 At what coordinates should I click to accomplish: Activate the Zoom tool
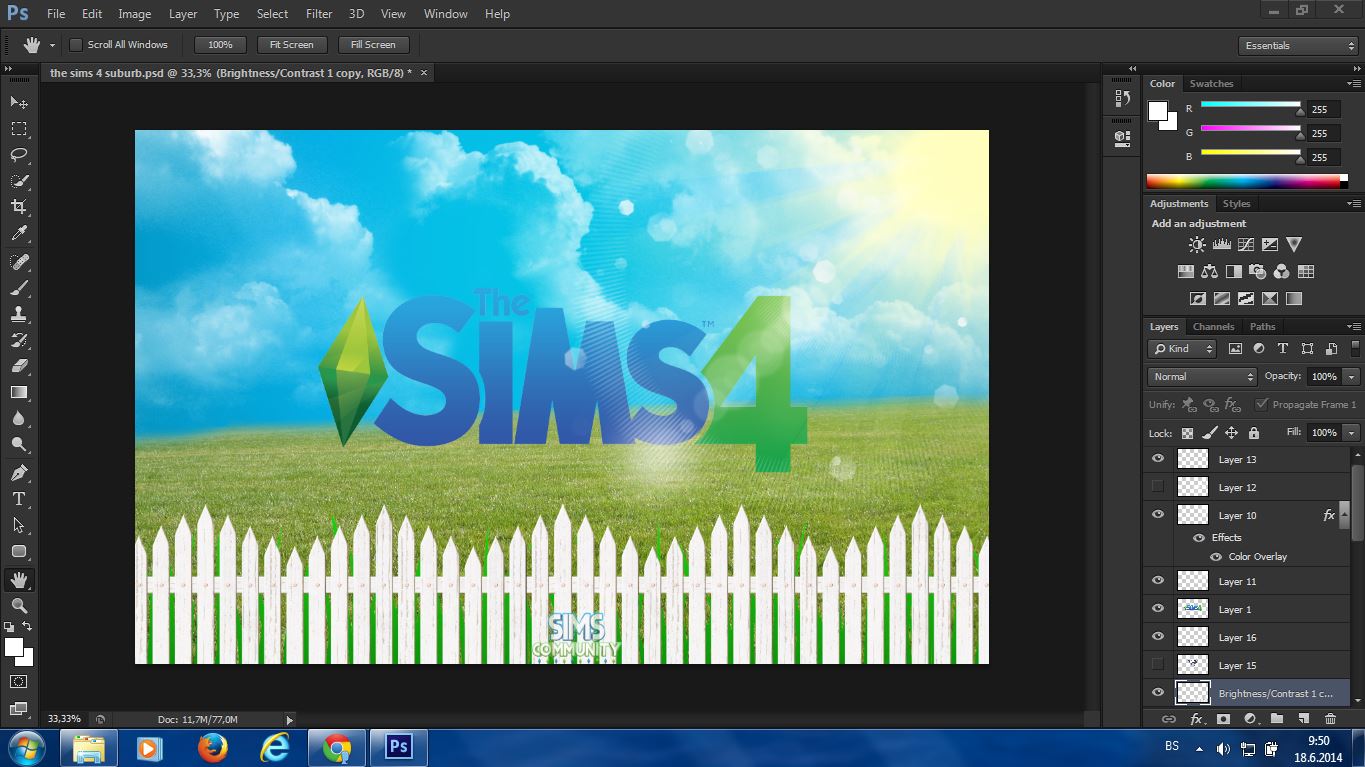[19, 606]
